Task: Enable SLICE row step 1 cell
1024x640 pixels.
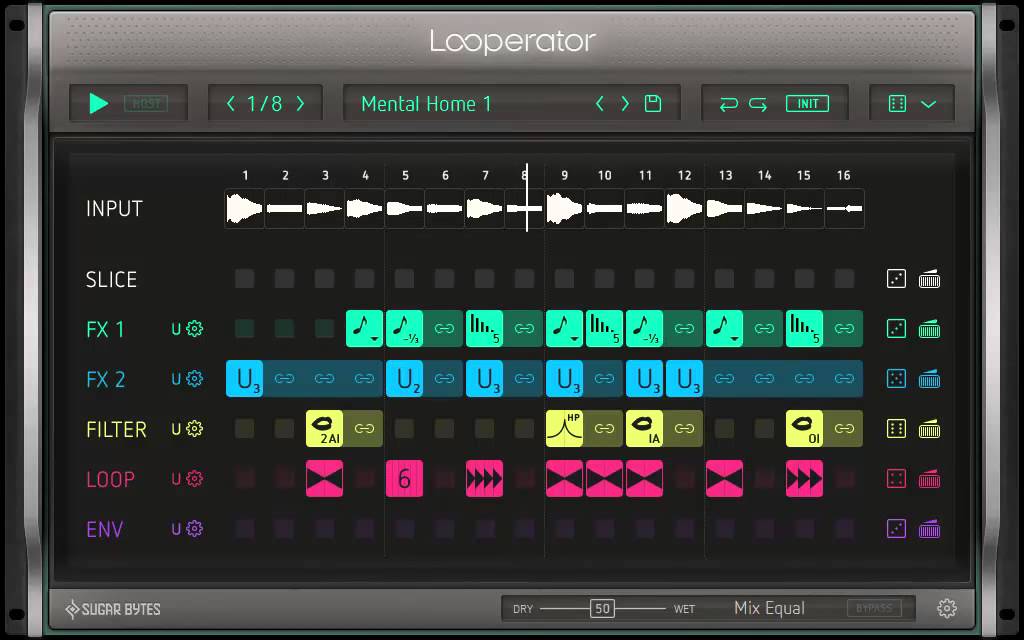Action: pyautogui.click(x=244, y=279)
